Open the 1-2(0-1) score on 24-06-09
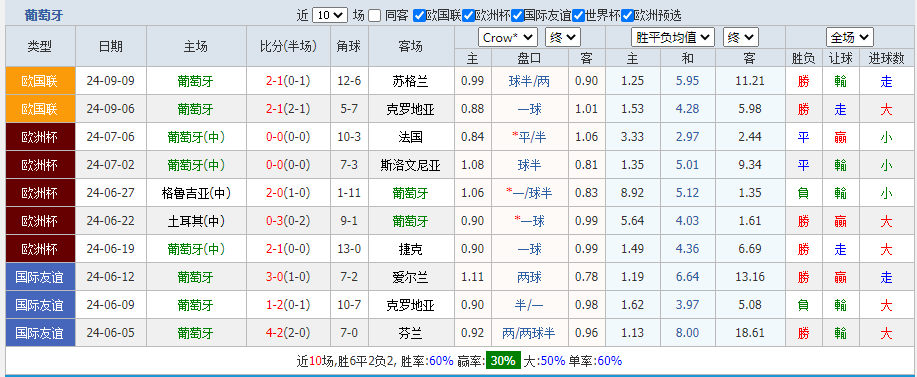The image size is (917, 377). (x=288, y=305)
